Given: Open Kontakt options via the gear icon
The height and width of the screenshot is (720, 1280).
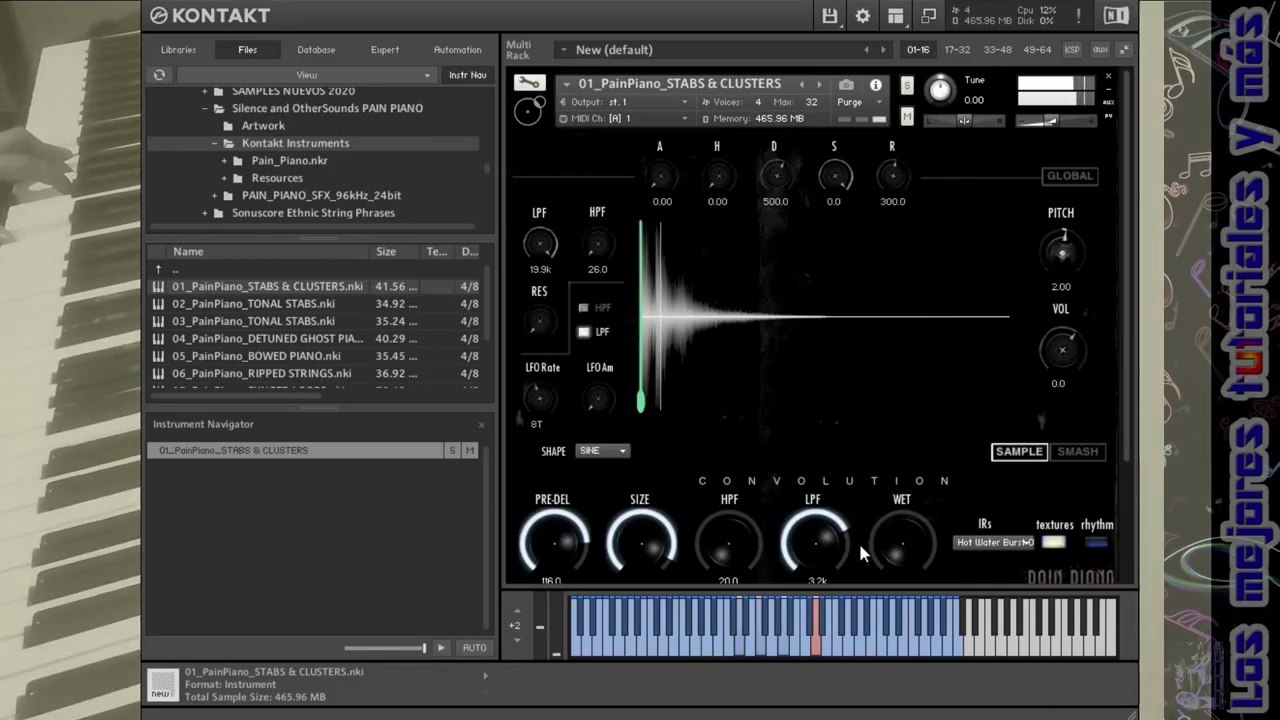Looking at the screenshot, I should click(x=862, y=16).
